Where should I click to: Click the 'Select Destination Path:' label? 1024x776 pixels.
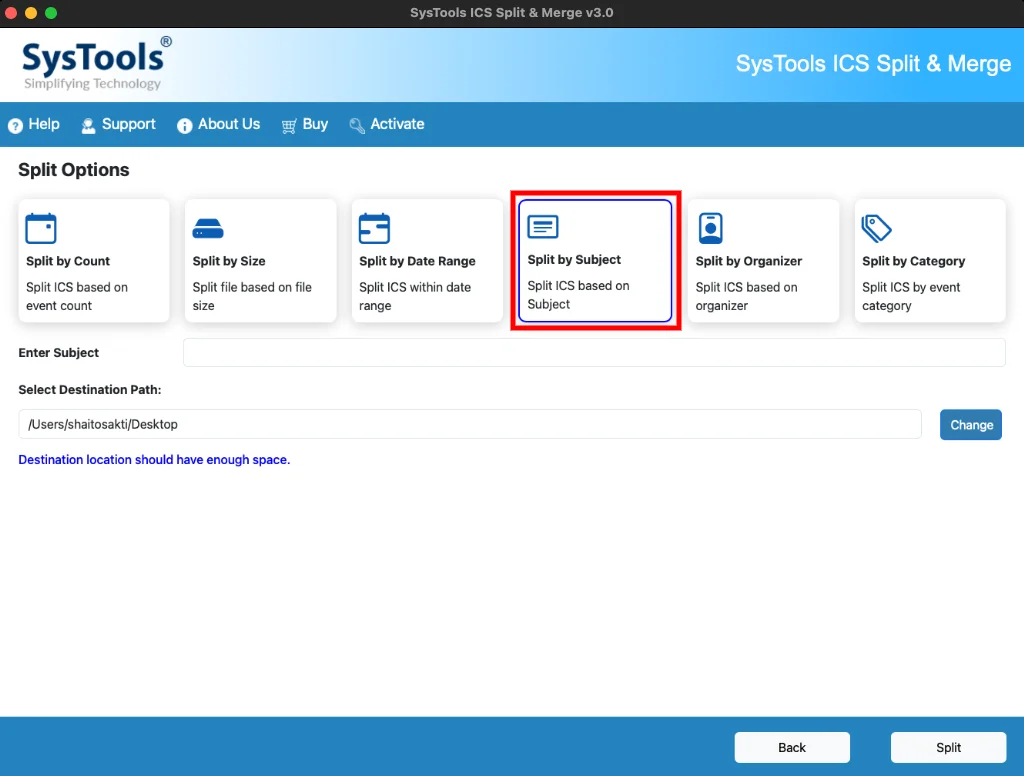click(89, 390)
